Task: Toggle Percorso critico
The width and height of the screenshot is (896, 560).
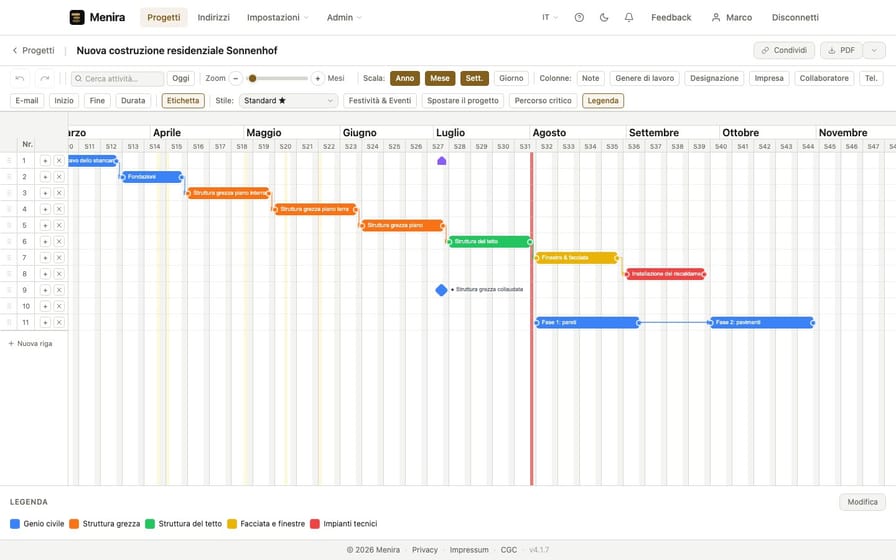Action: click(x=543, y=101)
